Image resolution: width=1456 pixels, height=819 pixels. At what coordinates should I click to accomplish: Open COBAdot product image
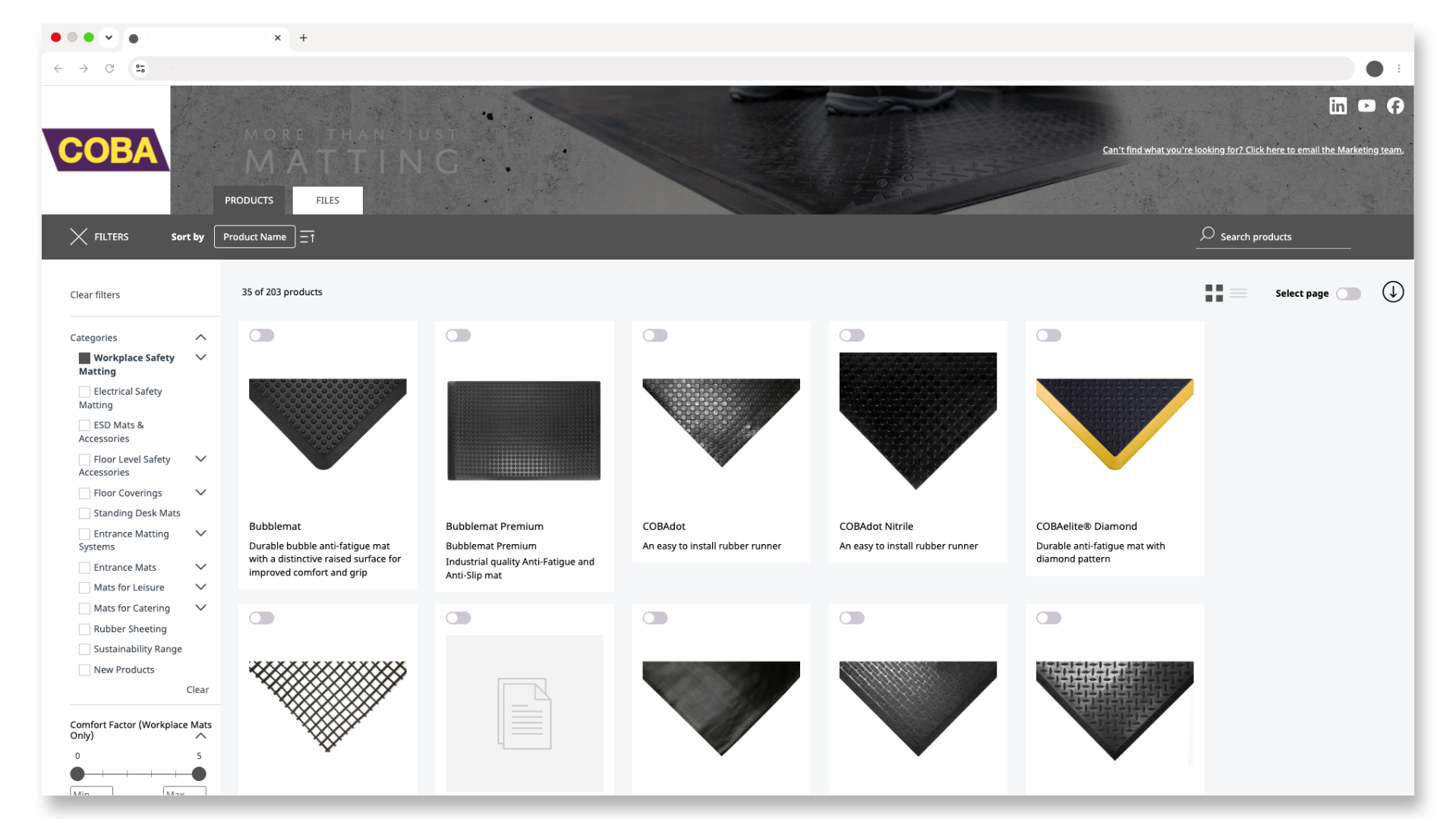[x=721, y=423]
